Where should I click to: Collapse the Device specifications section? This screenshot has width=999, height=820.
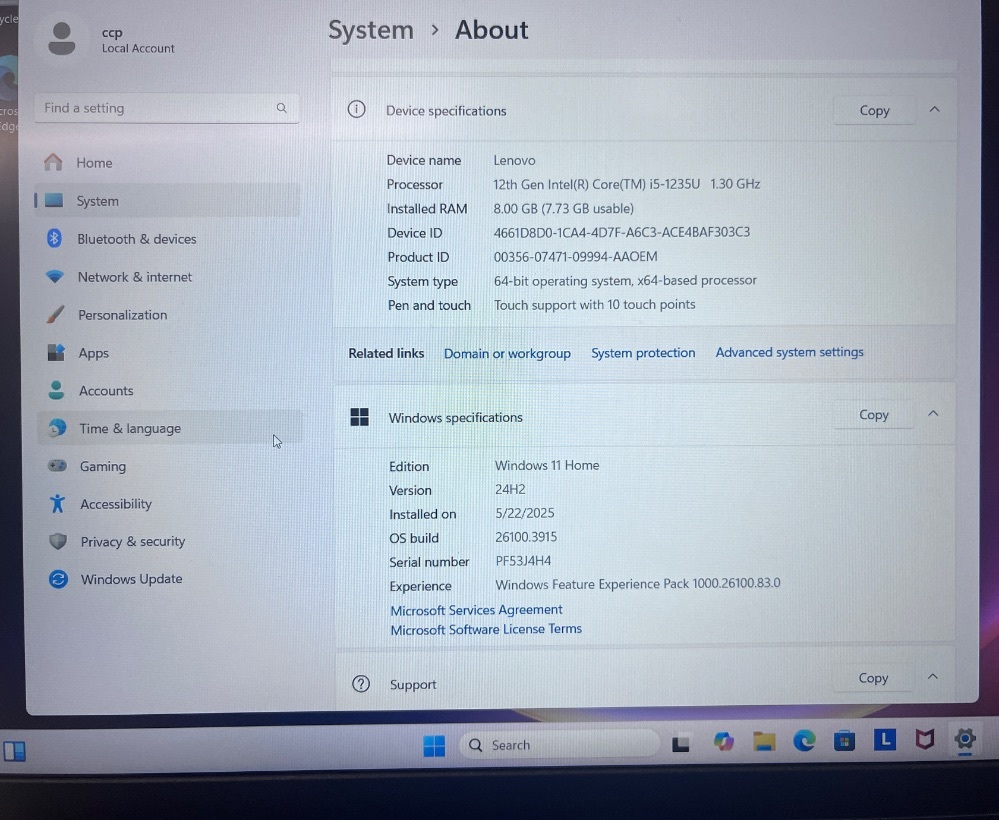coord(934,110)
